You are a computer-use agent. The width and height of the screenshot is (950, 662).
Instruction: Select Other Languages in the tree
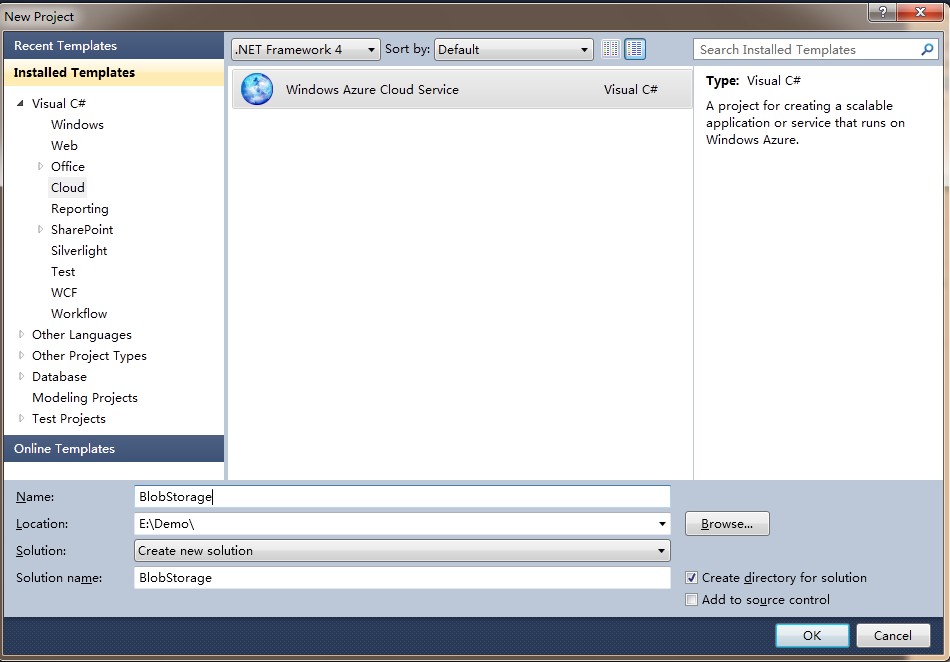click(x=82, y=334)
